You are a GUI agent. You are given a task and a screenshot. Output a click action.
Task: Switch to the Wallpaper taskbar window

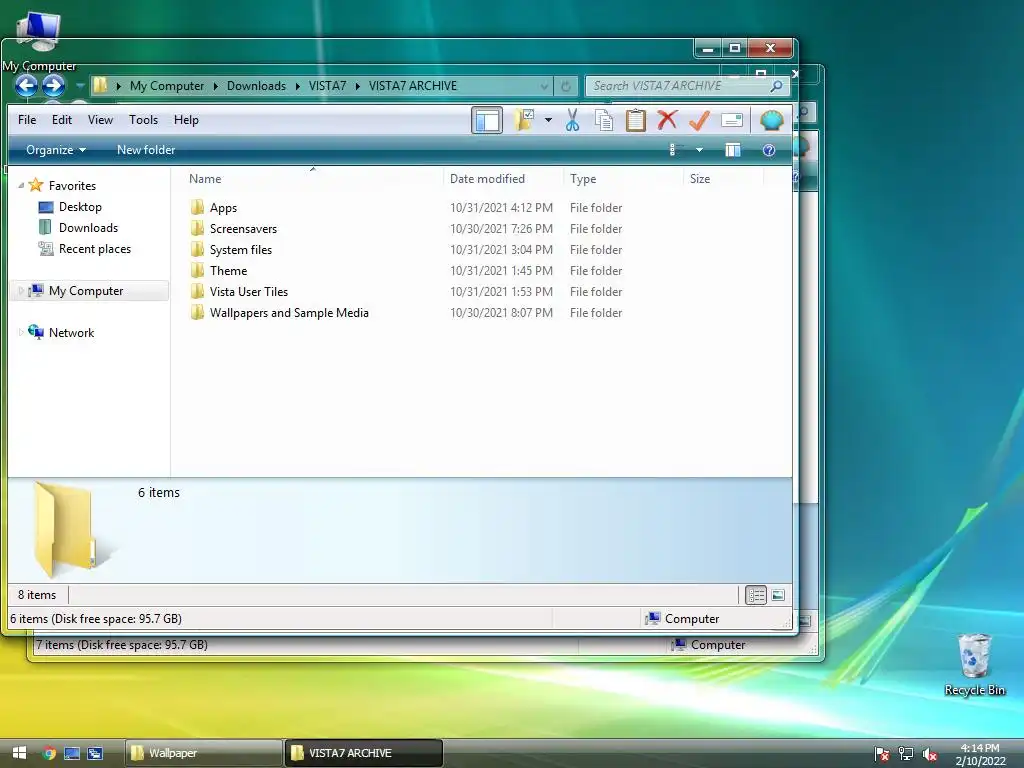[203, 753]
